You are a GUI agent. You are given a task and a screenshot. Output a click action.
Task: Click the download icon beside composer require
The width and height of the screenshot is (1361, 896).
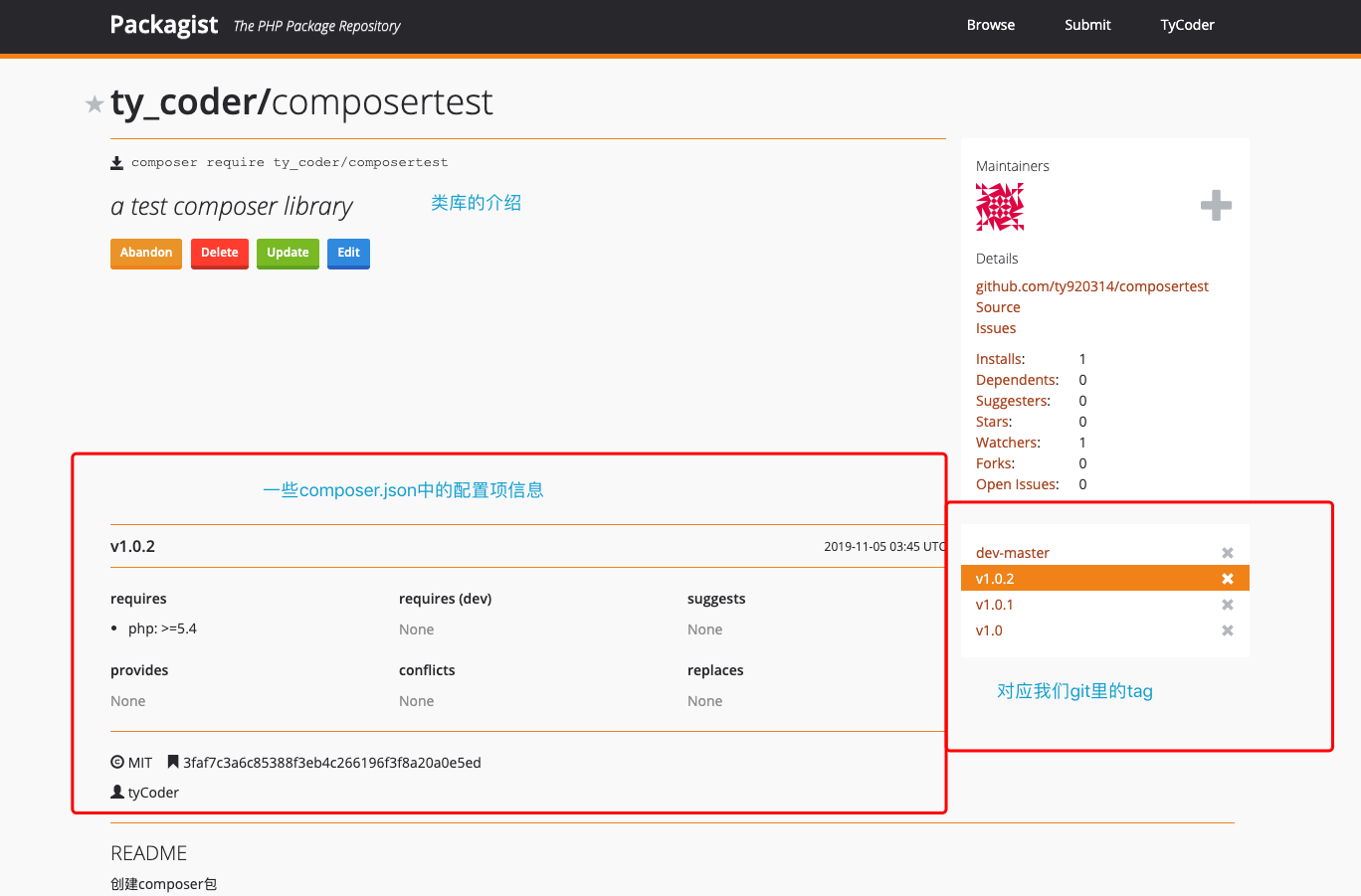pyautogui.click(x=116, y=162)
